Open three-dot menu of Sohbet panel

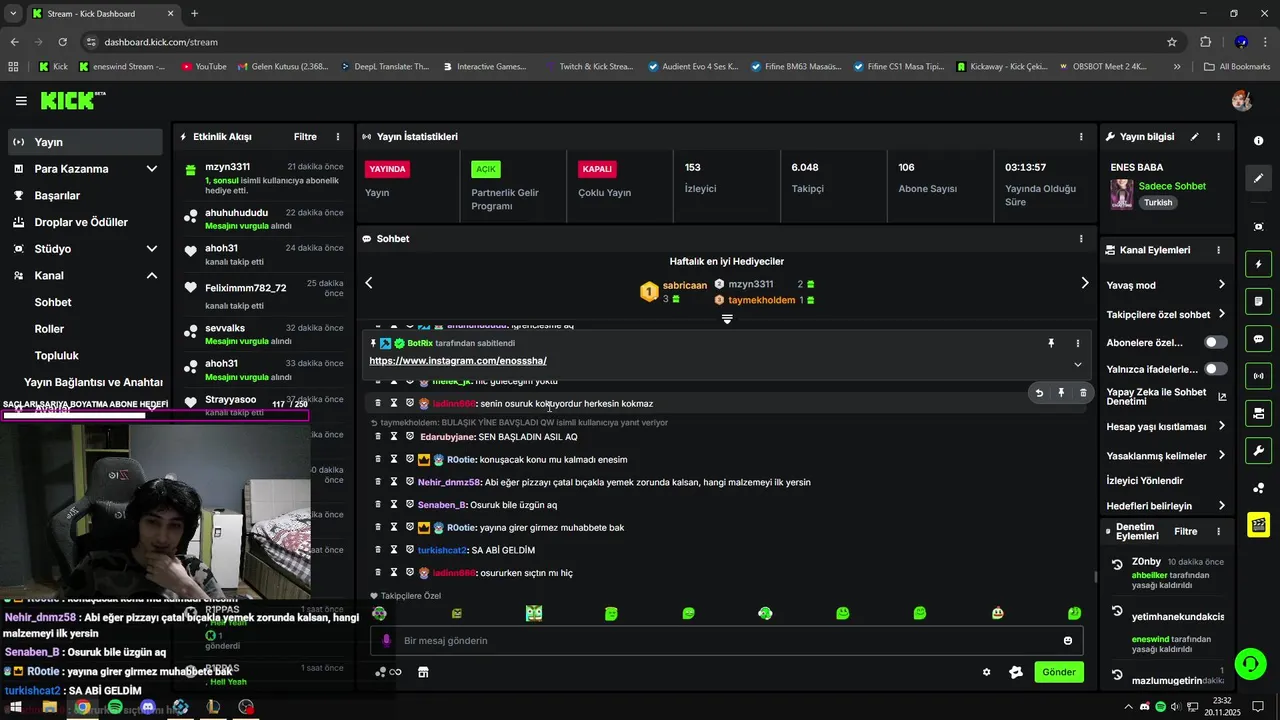coord(1081,239)
